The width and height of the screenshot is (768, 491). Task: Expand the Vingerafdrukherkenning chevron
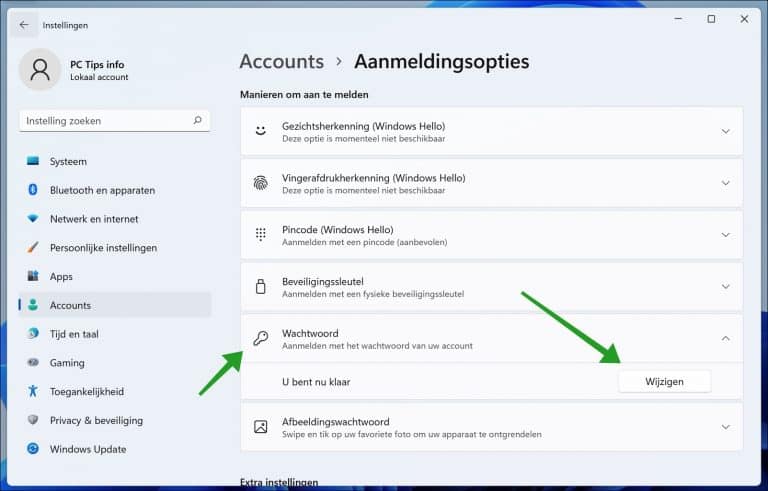pos(725,183)
